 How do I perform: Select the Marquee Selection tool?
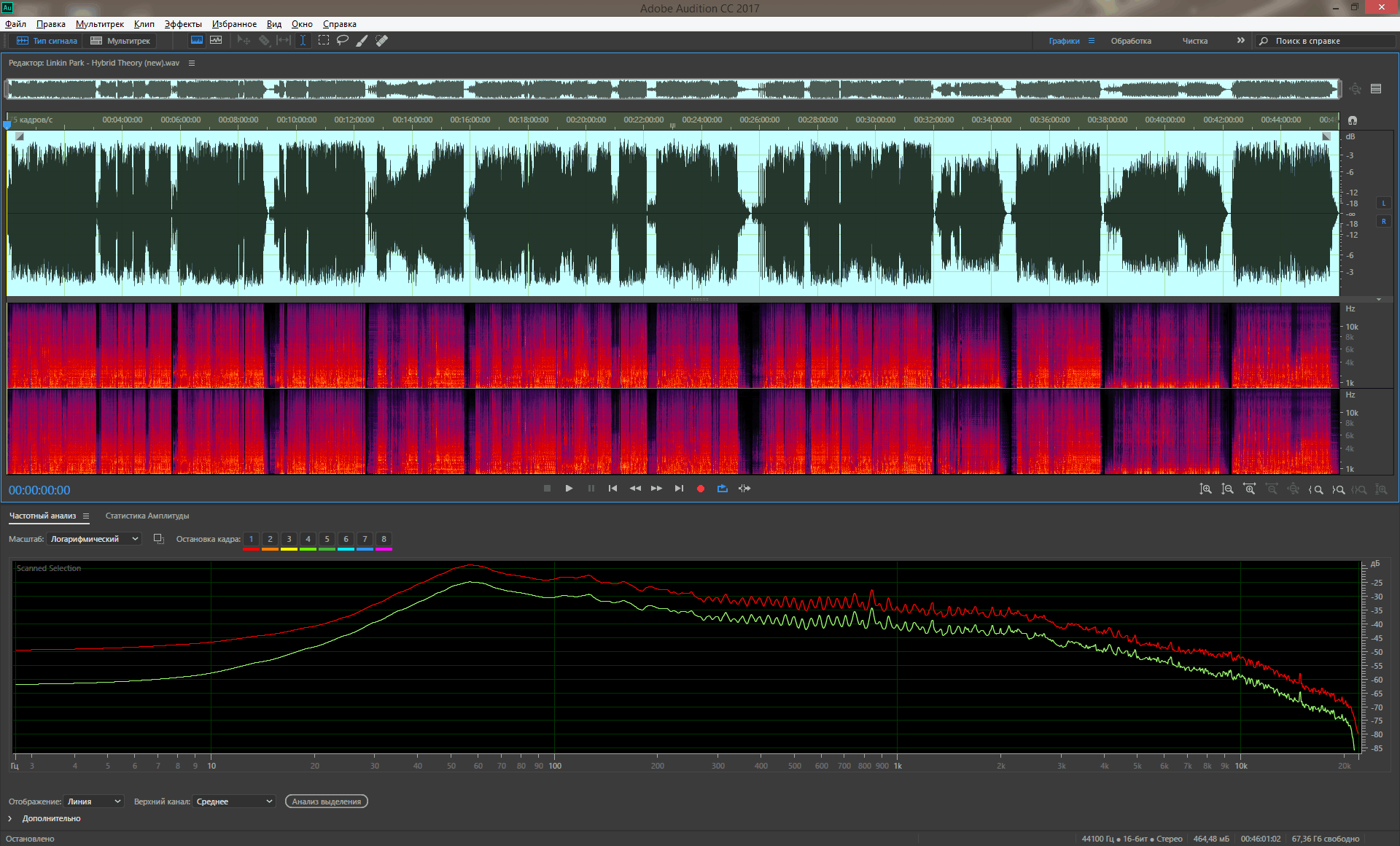(324, 41)
